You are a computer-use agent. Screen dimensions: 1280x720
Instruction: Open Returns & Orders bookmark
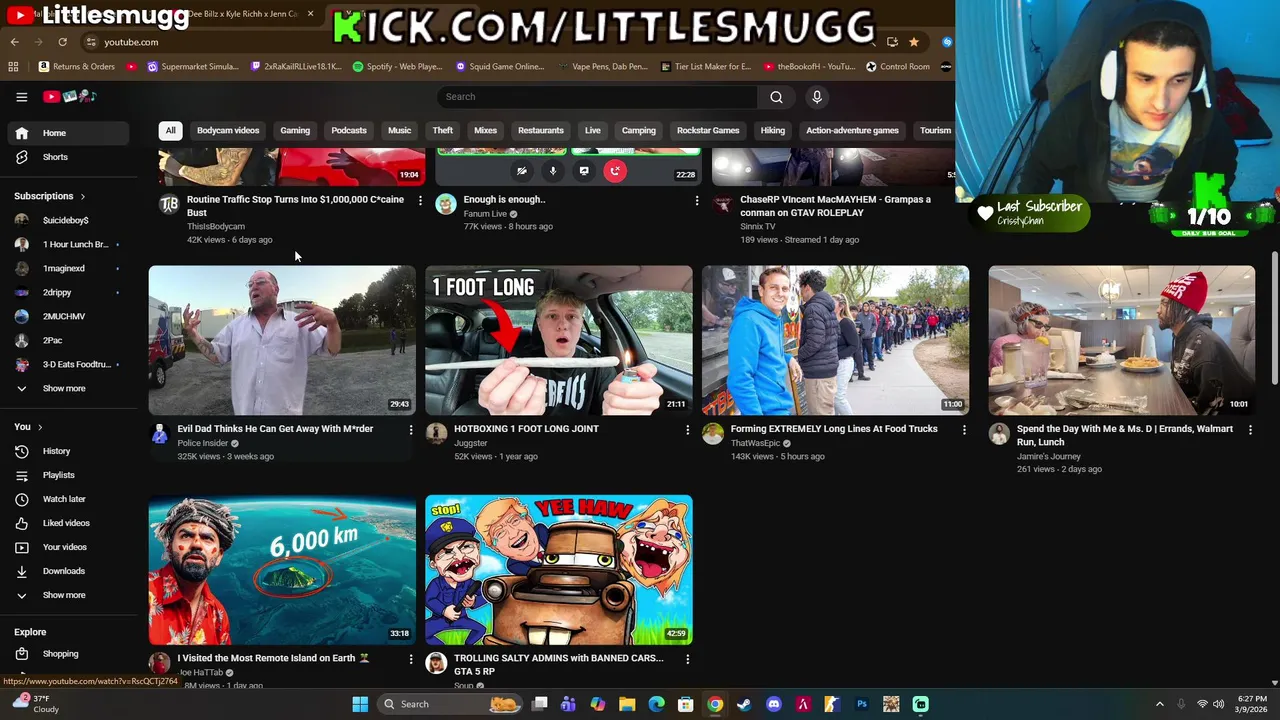pyautogui.click(x=77, y=67)
